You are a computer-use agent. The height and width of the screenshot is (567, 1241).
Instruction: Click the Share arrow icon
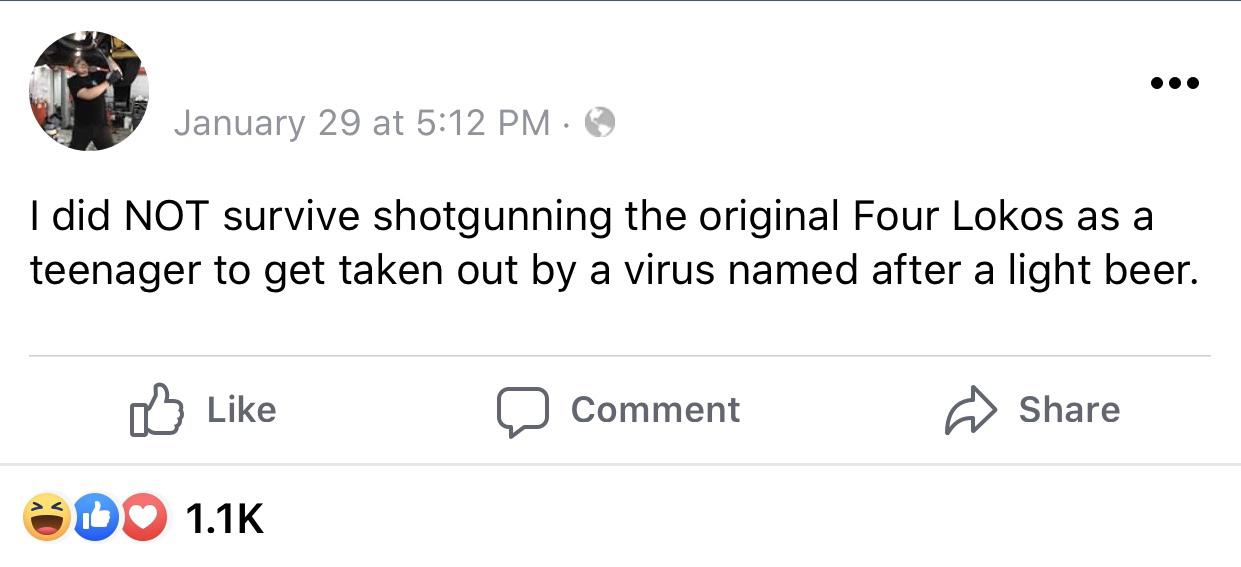pos(970,410)
